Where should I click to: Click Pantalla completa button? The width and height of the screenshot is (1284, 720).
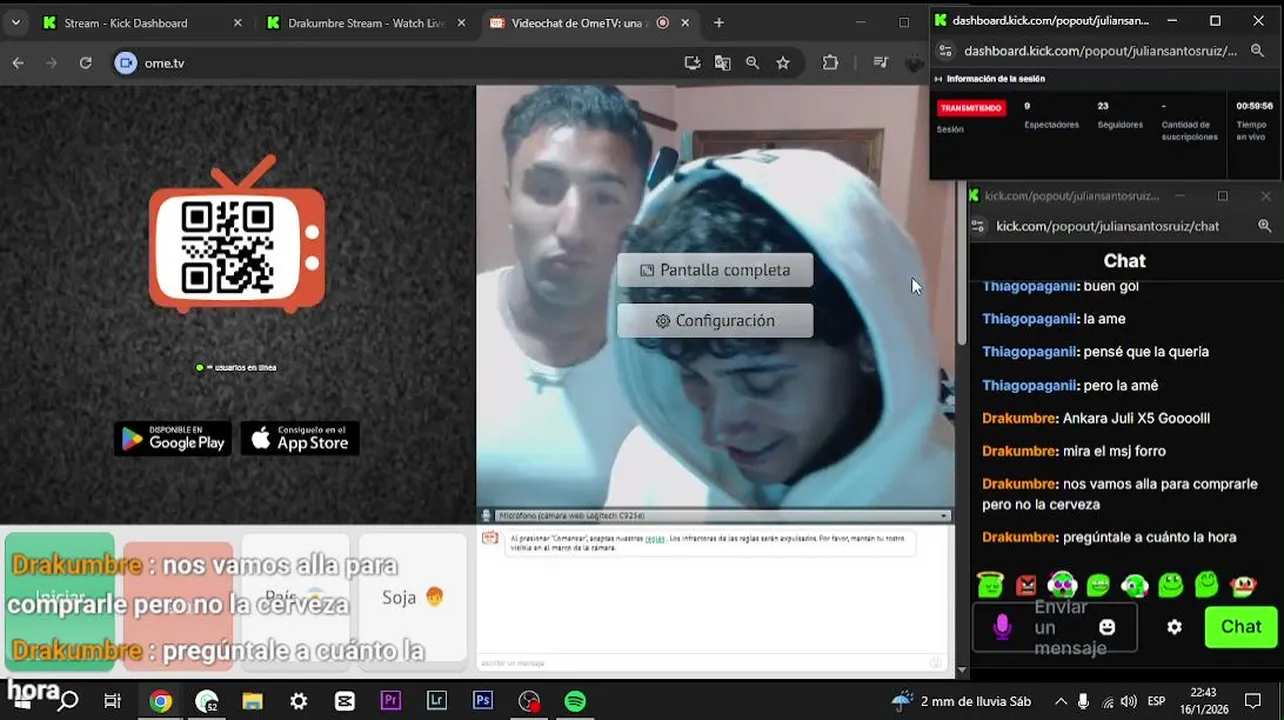click(x=715, y=270)
